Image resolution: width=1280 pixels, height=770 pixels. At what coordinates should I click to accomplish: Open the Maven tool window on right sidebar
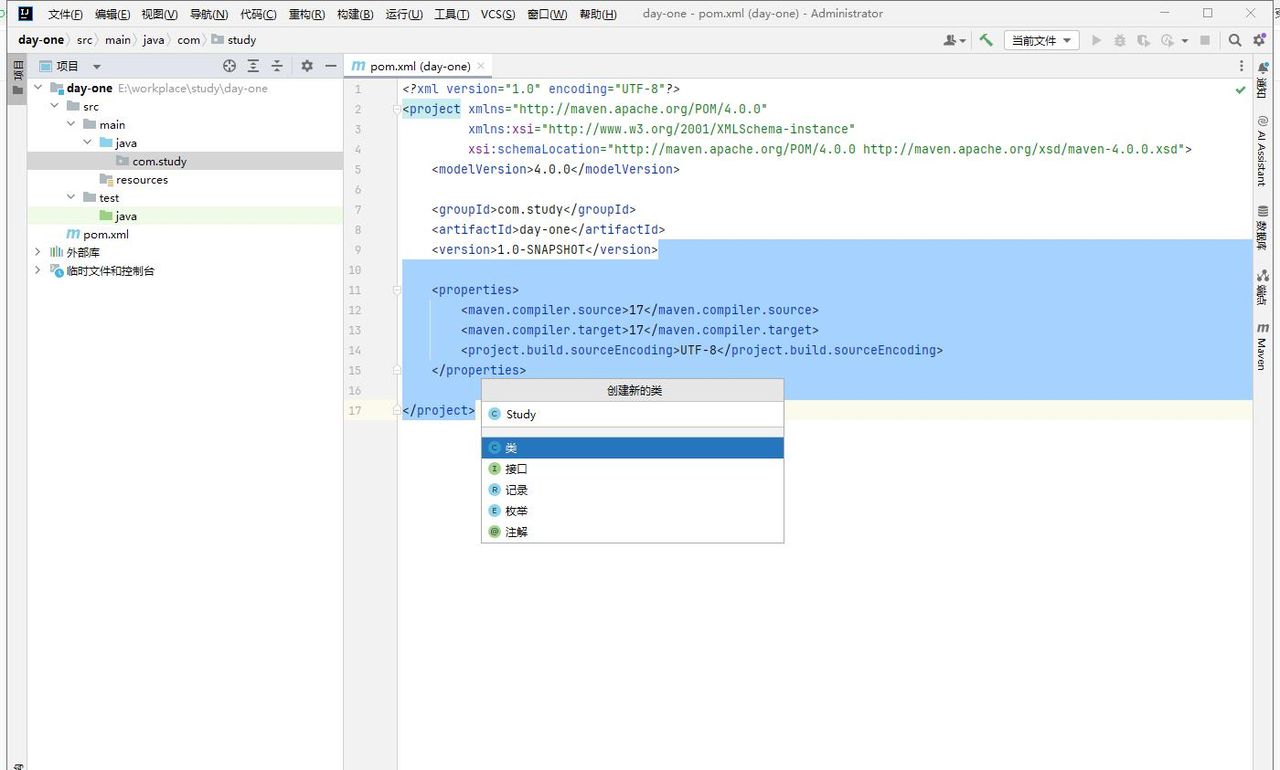(x=1262, y=346)
